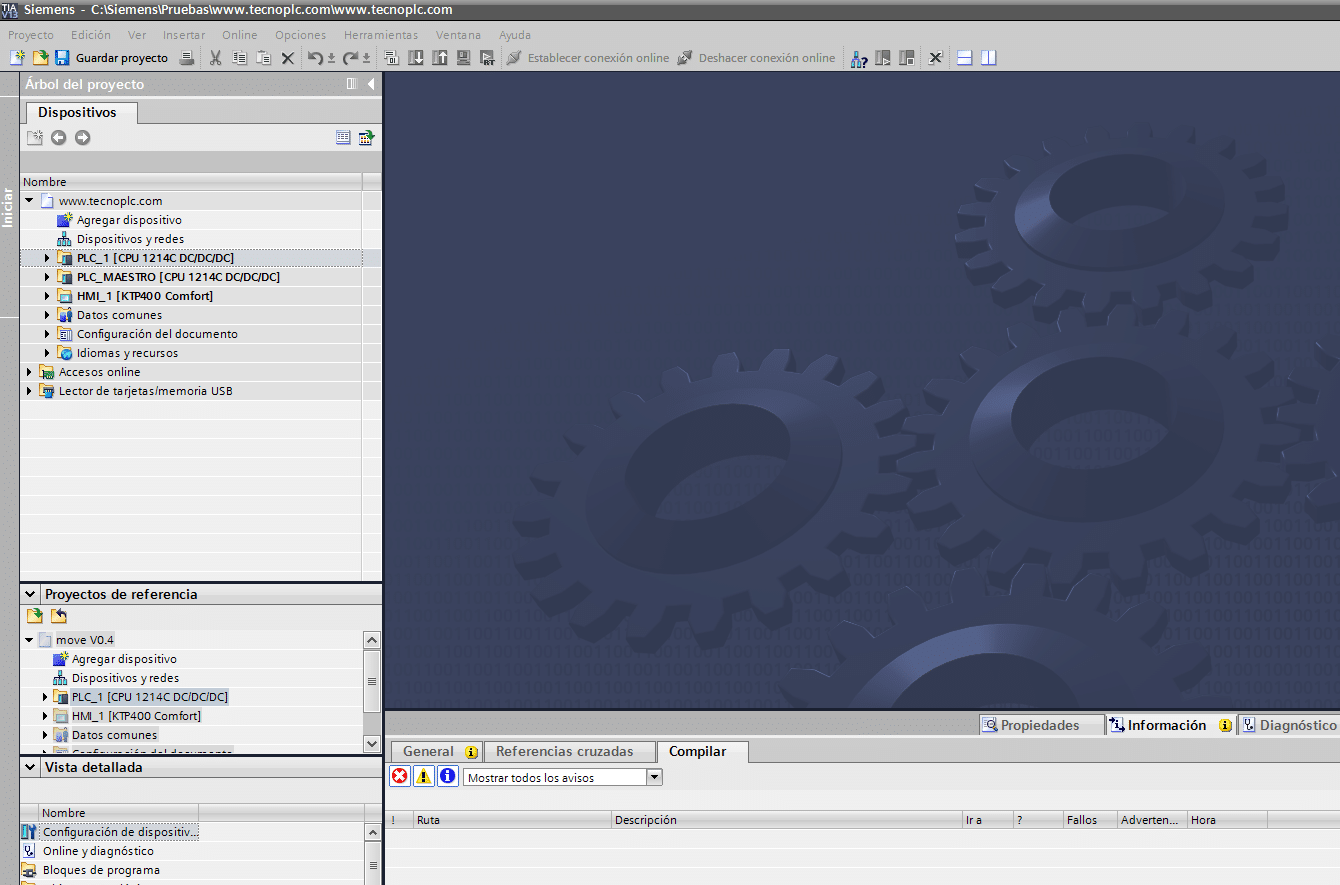Image resolution: width=1340 pixels, height=885 pixels.
Task: Click the Iniciar vertical side tab
Action: [x=8, y=208]
